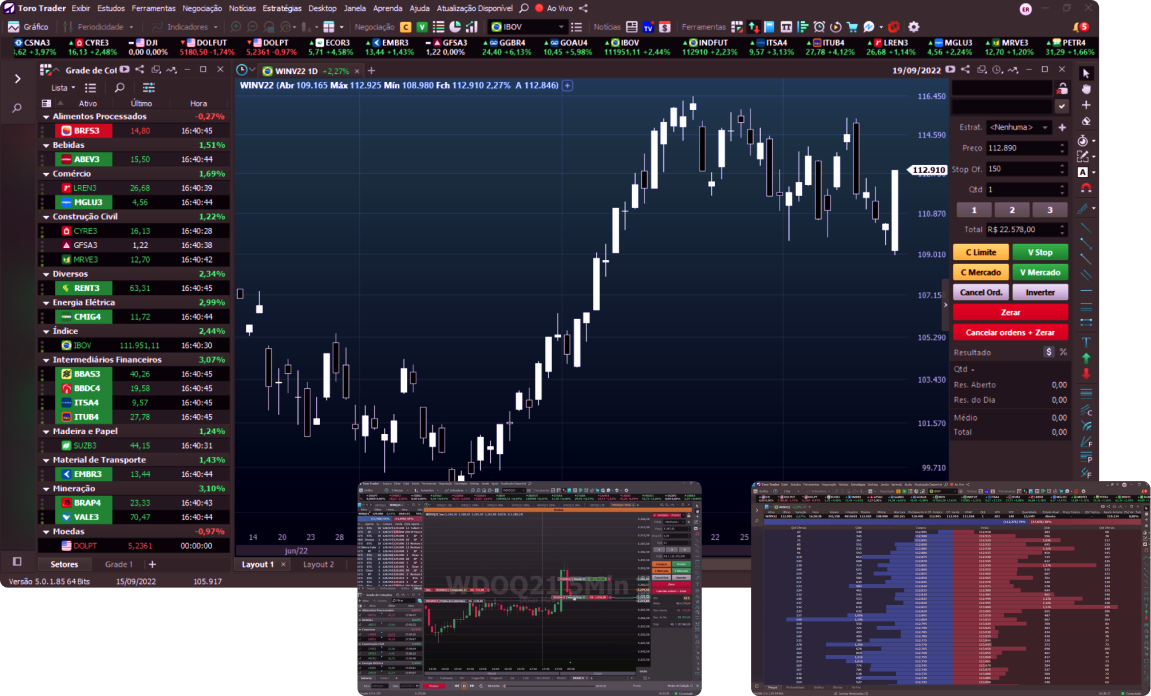Open the replay circular arrow icon
This screenshot has width=1151, height=696.
(x=835, y=26)
